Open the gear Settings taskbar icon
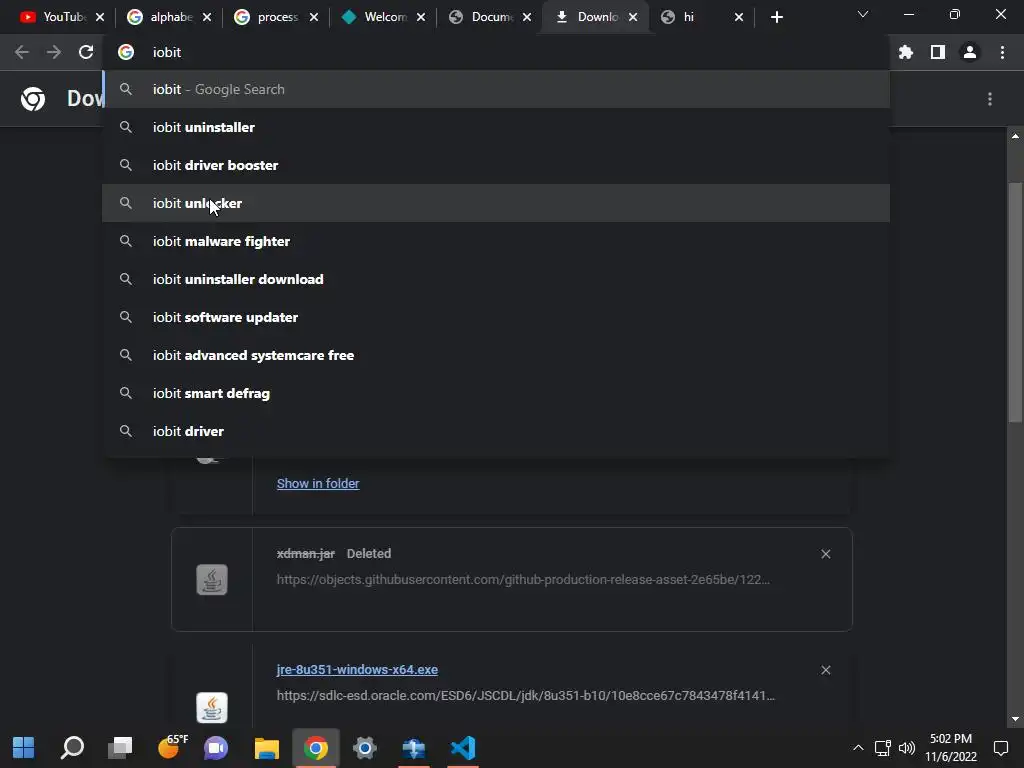 click(364, 748)
